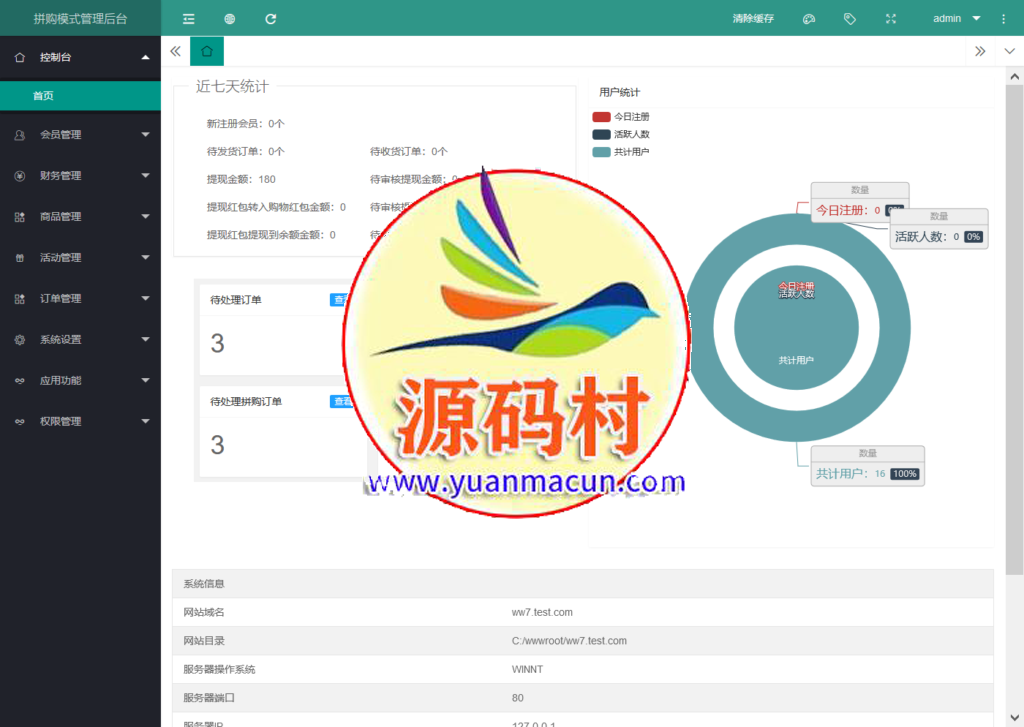Toggle 共计用户 legend item
This screenshot has width=1024, height=727.
click(x=620, y=152)
